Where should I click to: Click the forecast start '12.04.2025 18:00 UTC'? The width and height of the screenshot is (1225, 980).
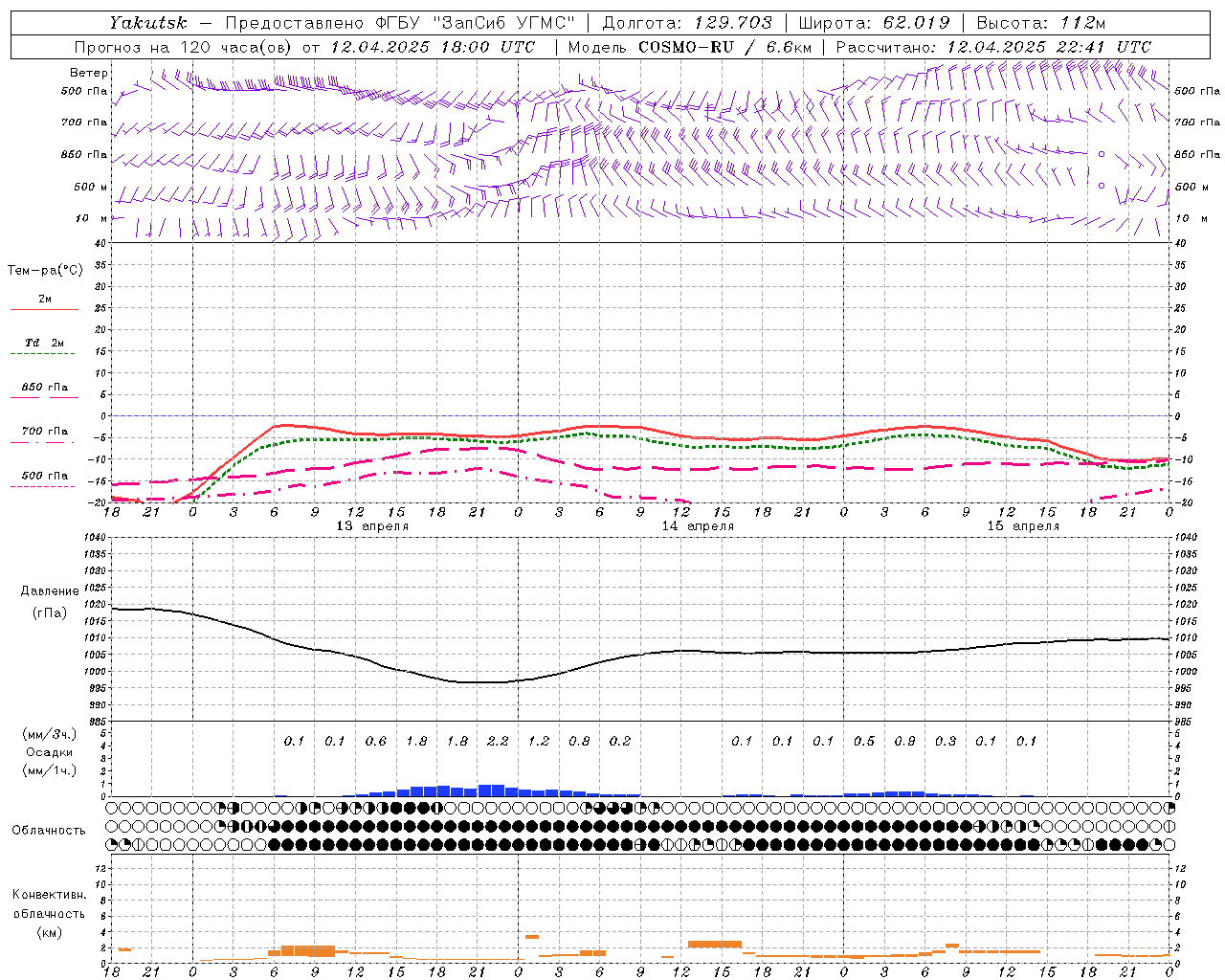point(433,47)
